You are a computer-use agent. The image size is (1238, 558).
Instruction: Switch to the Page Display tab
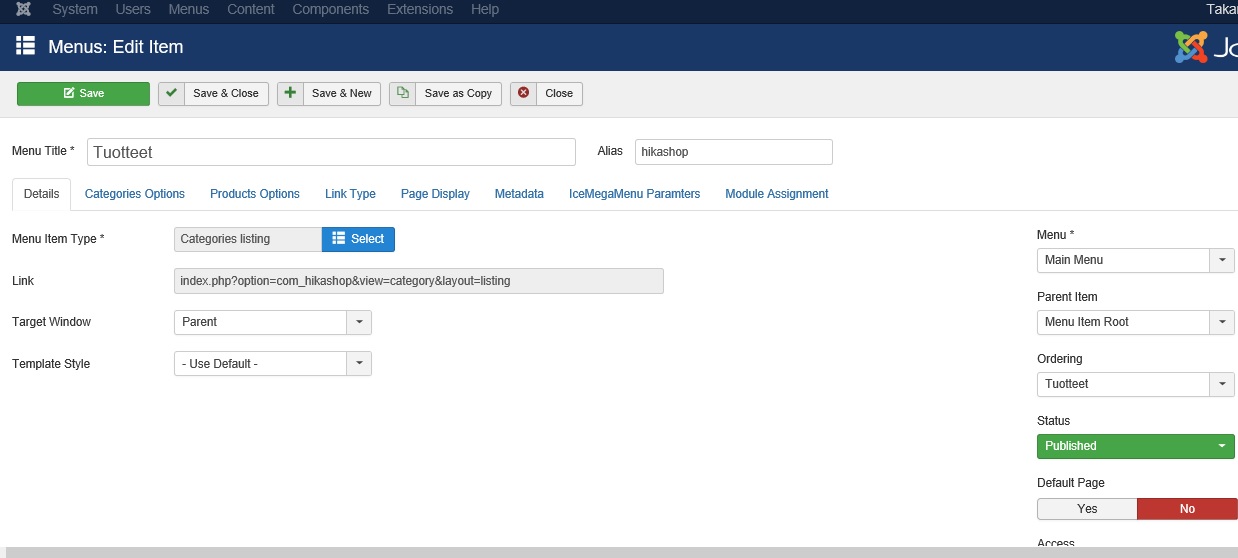(x=435, y=194)
